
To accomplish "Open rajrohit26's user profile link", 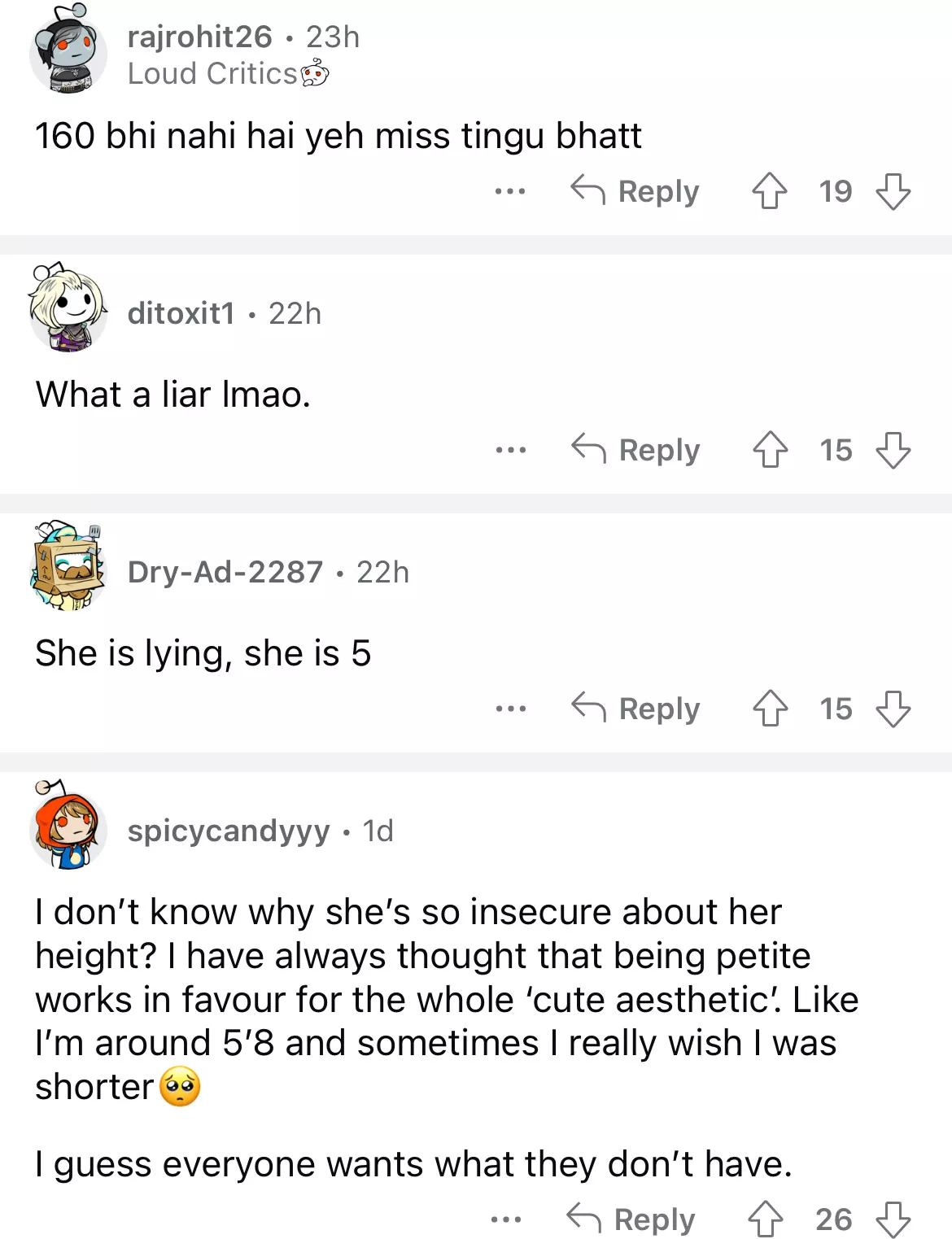I will click(199, 37).
